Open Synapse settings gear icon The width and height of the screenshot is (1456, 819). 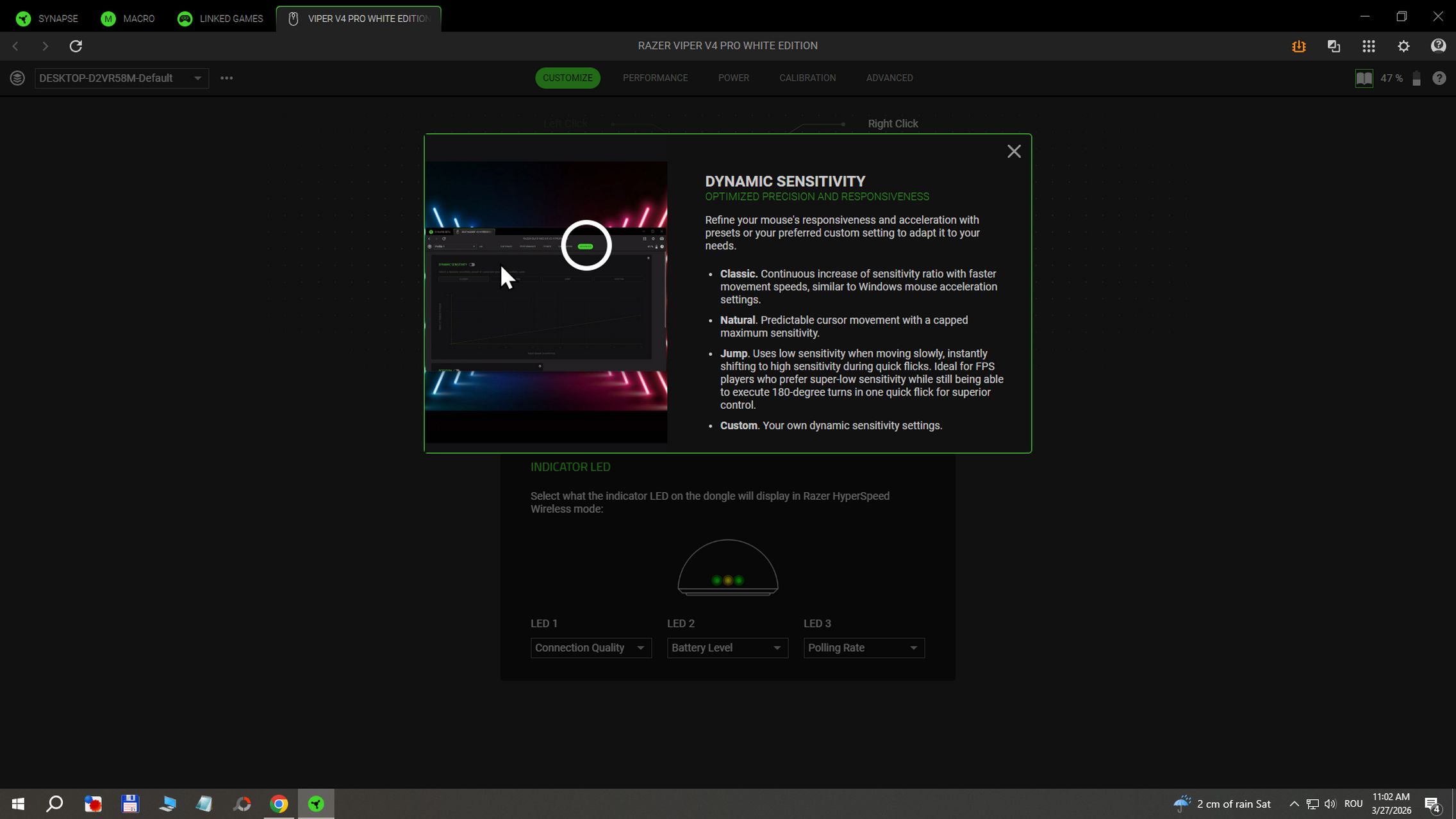coord(1403,46)
